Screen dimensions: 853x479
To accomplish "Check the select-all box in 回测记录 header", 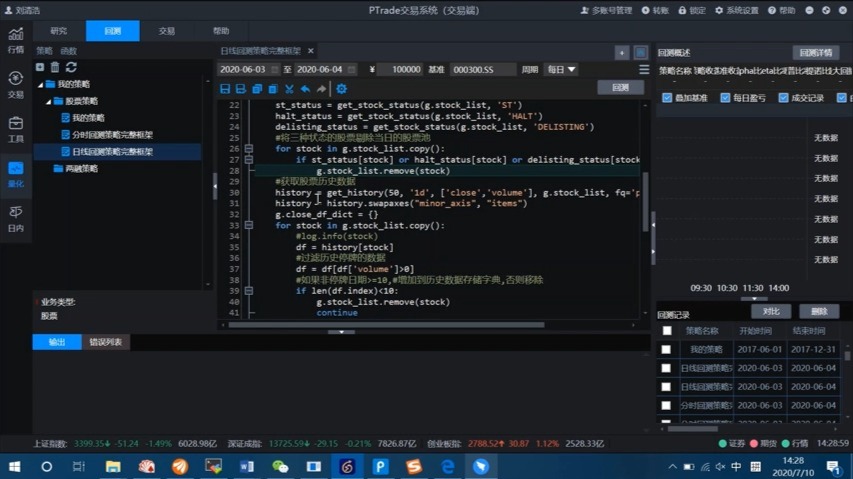I will pos(667,331).
